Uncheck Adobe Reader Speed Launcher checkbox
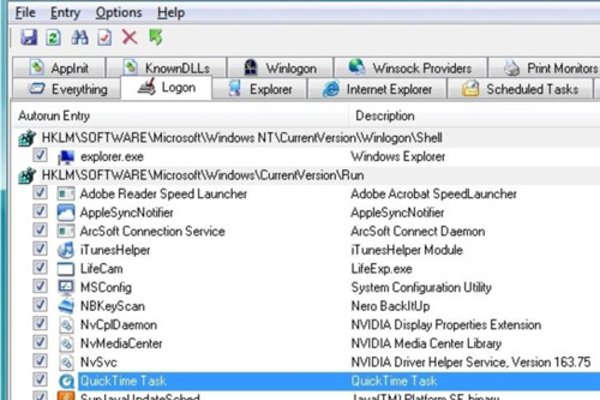 [40, 193]
